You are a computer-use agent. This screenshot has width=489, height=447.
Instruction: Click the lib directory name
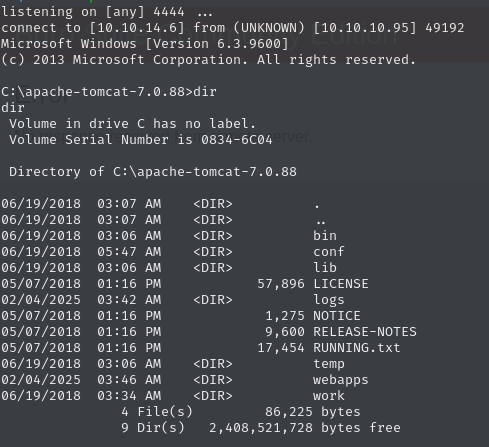pyautogui.click(x=325, y=268)
